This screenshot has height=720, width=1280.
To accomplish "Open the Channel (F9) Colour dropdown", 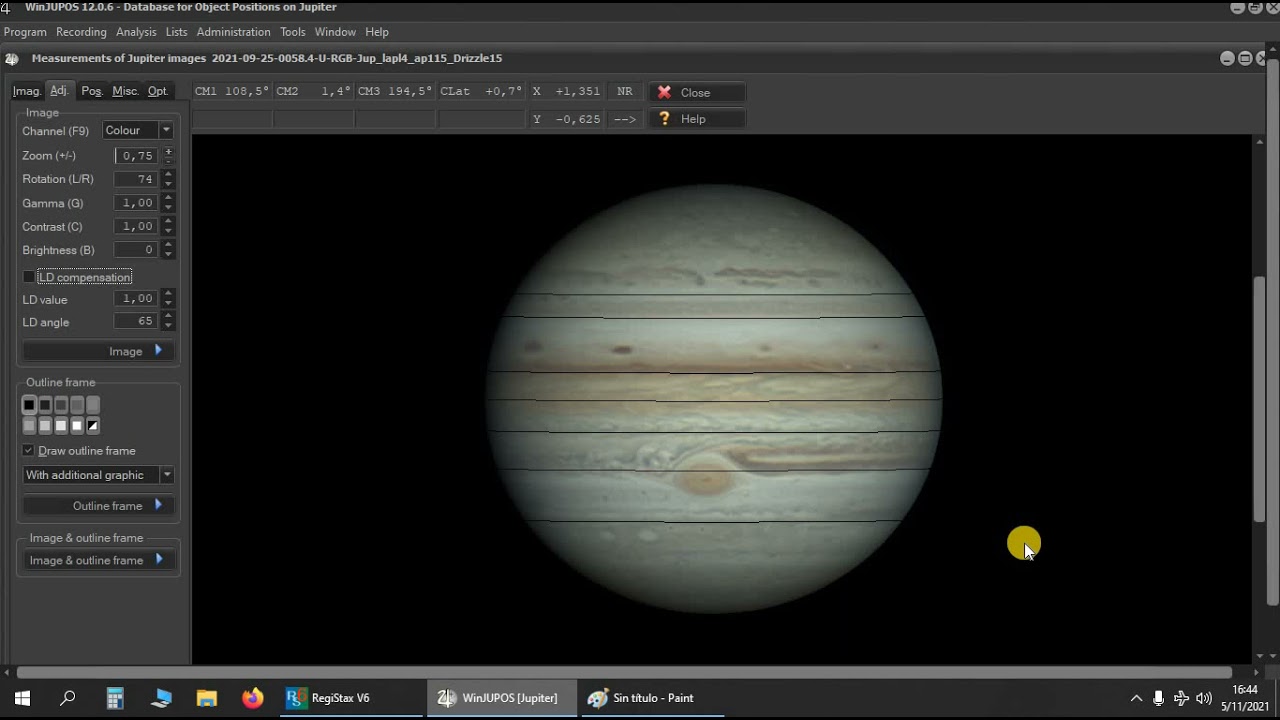I will [x=166, y=131].
